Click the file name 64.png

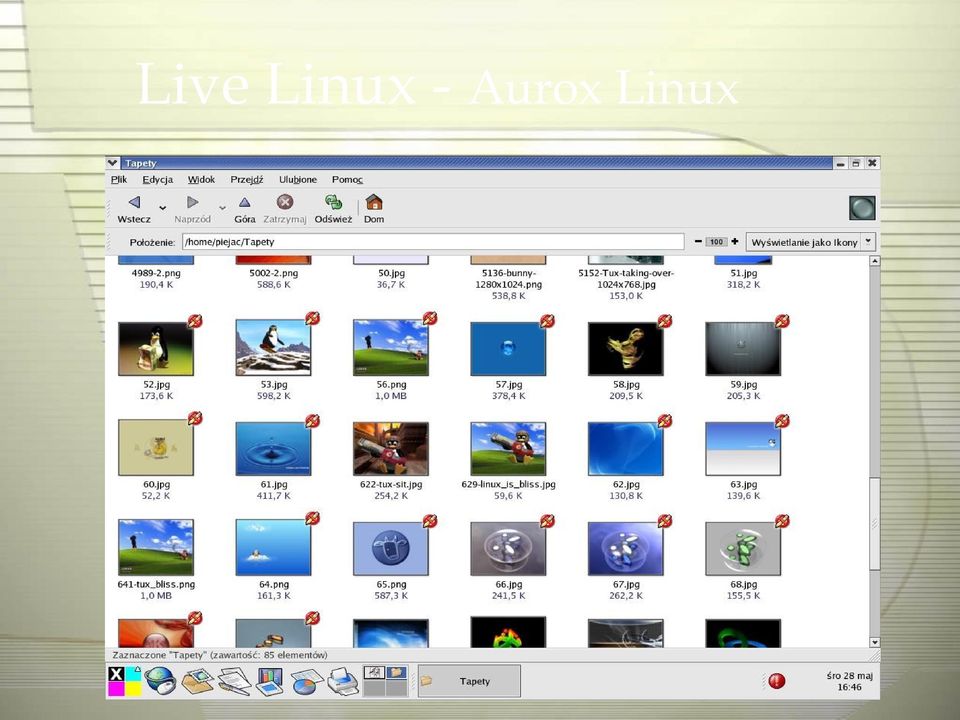(274, 584)
